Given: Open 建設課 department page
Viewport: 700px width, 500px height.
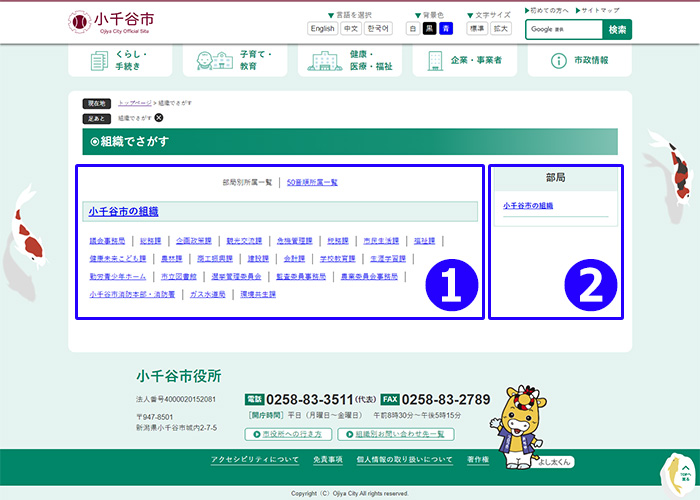Looking at the screenshot, I should tap(258, 258).
